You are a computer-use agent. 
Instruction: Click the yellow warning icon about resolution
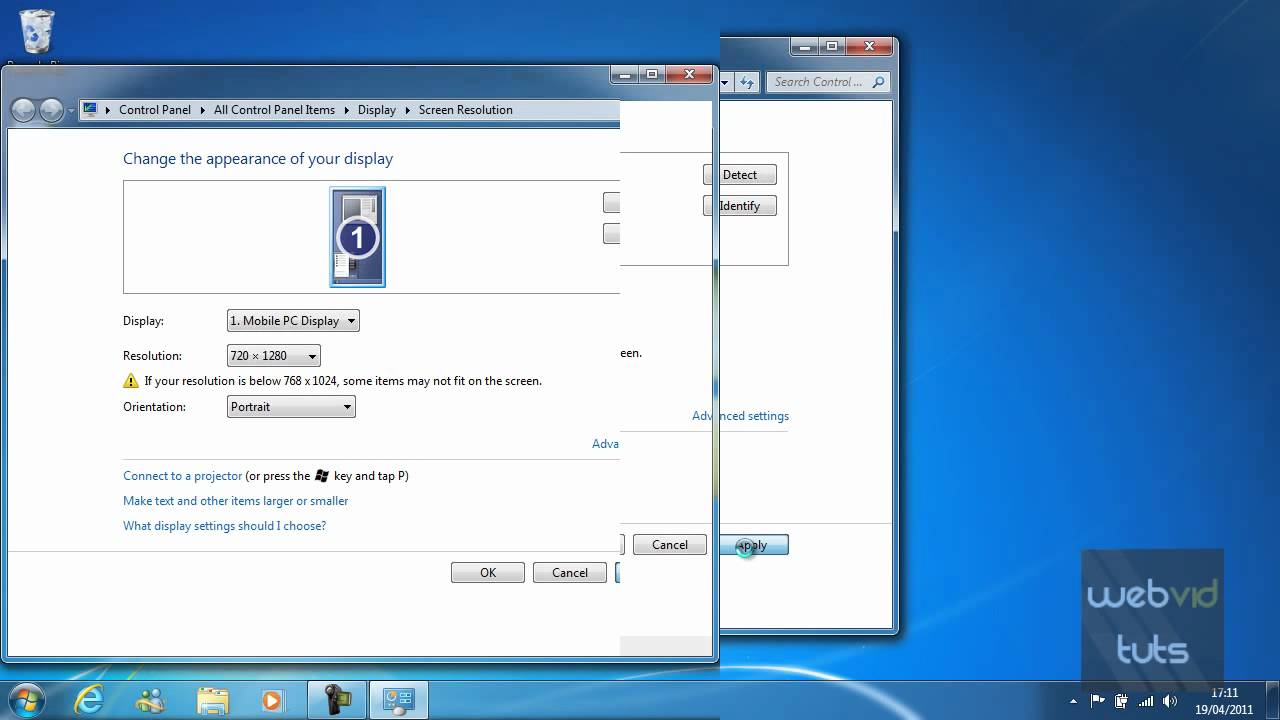pos(131,381)
